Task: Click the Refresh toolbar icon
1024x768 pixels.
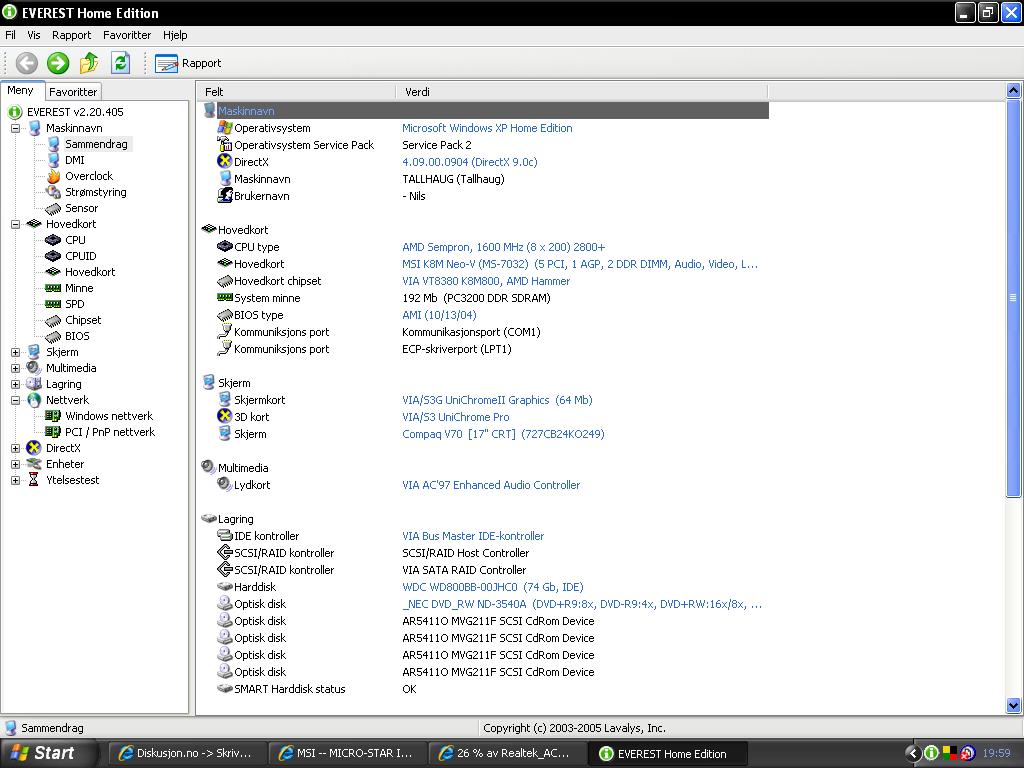Action: [x=120, y=63]
